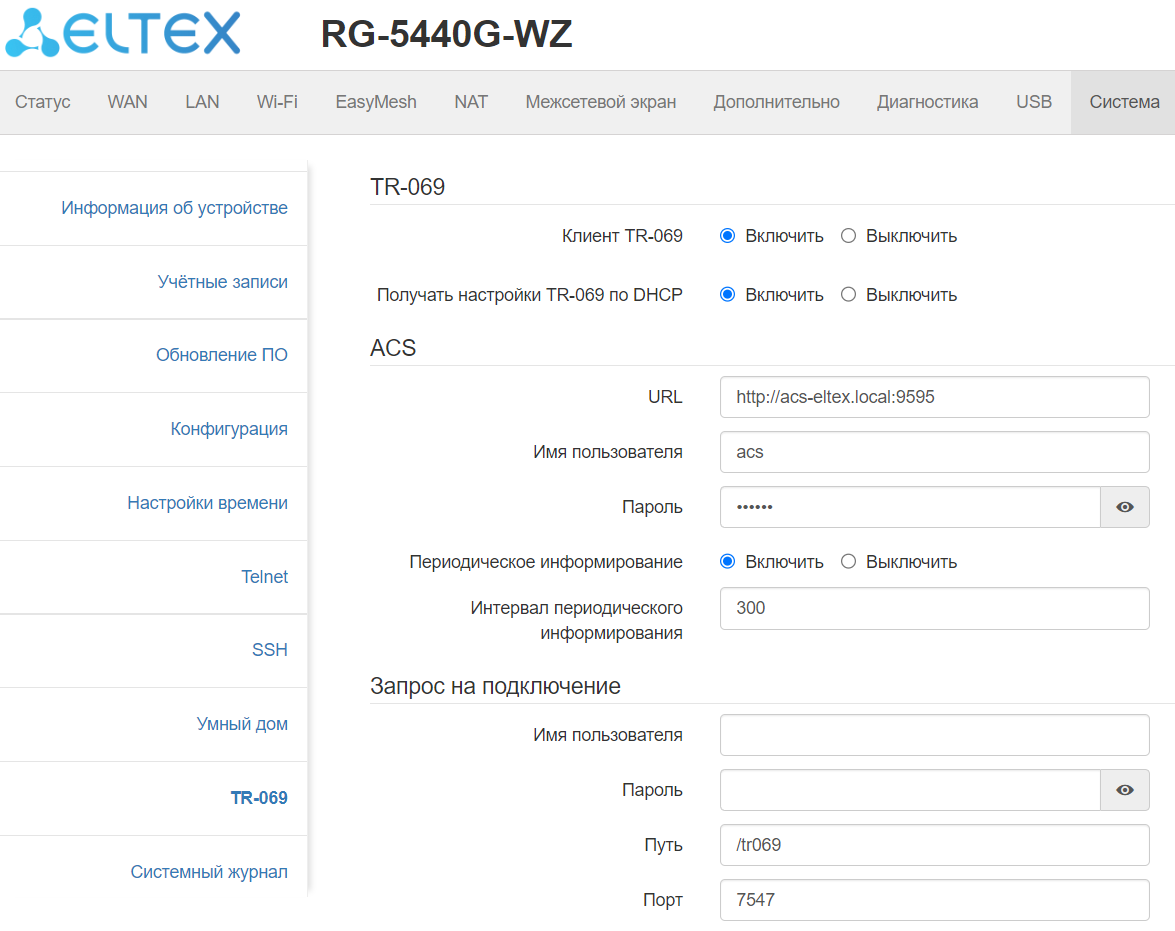
Task: Disable the TR-069 client radio button
Action: tap(849, 236)
